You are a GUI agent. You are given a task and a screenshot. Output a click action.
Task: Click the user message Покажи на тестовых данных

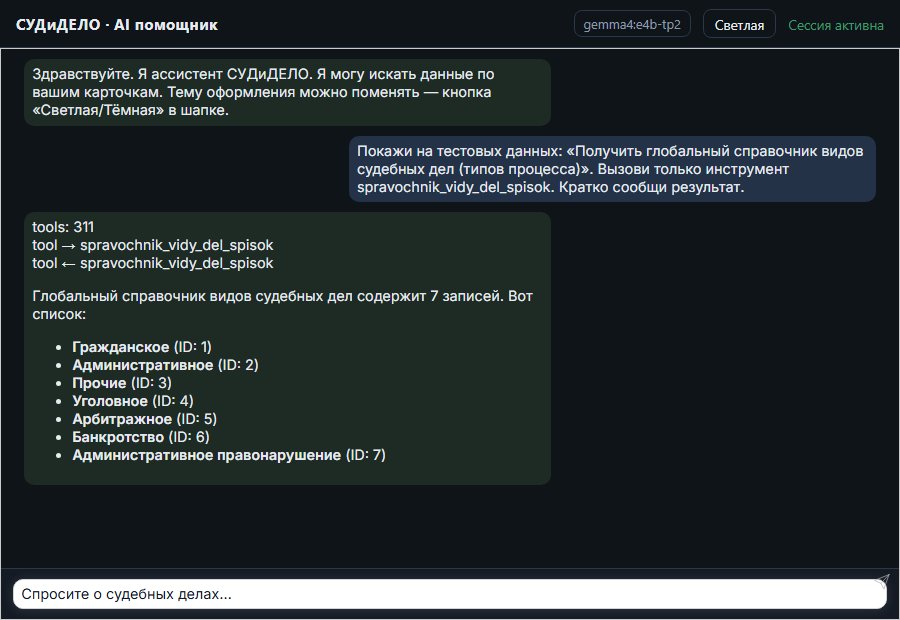[x=612, y=169]
